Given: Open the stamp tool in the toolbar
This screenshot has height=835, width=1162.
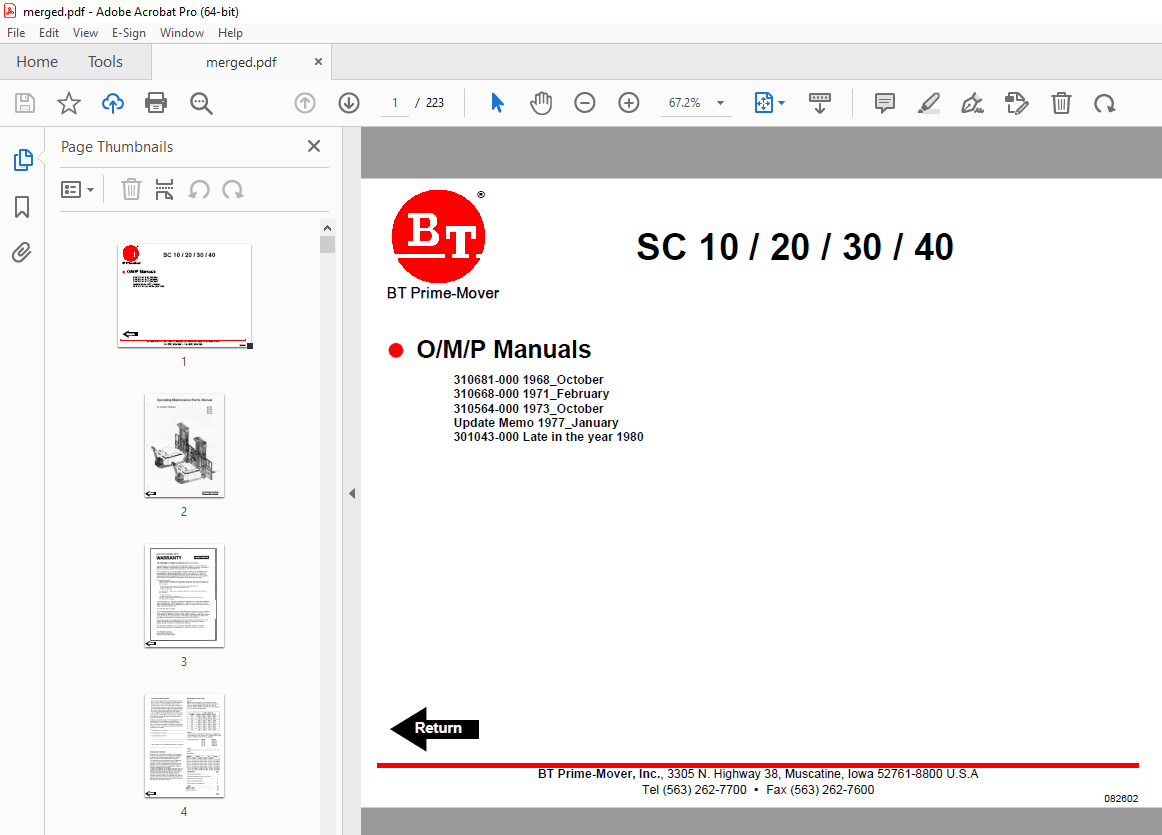Looking at the screenshot, I should click(x=1017, y=103).
